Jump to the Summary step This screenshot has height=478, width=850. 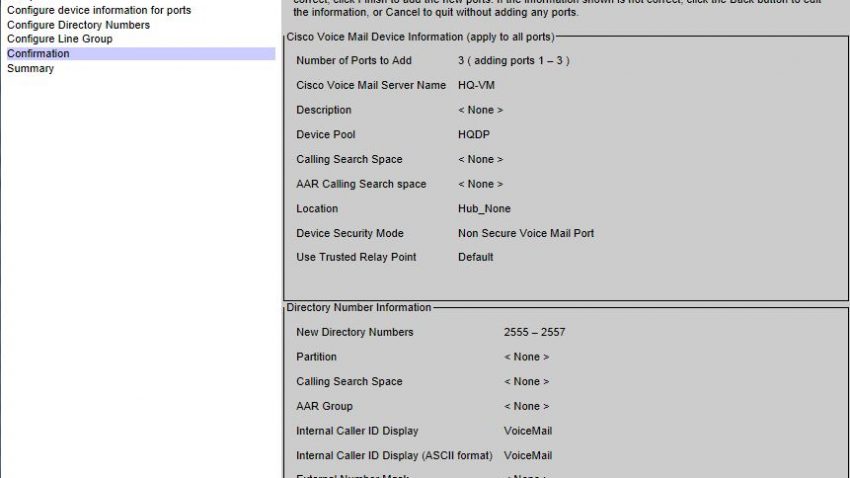[x=30, y=69]
